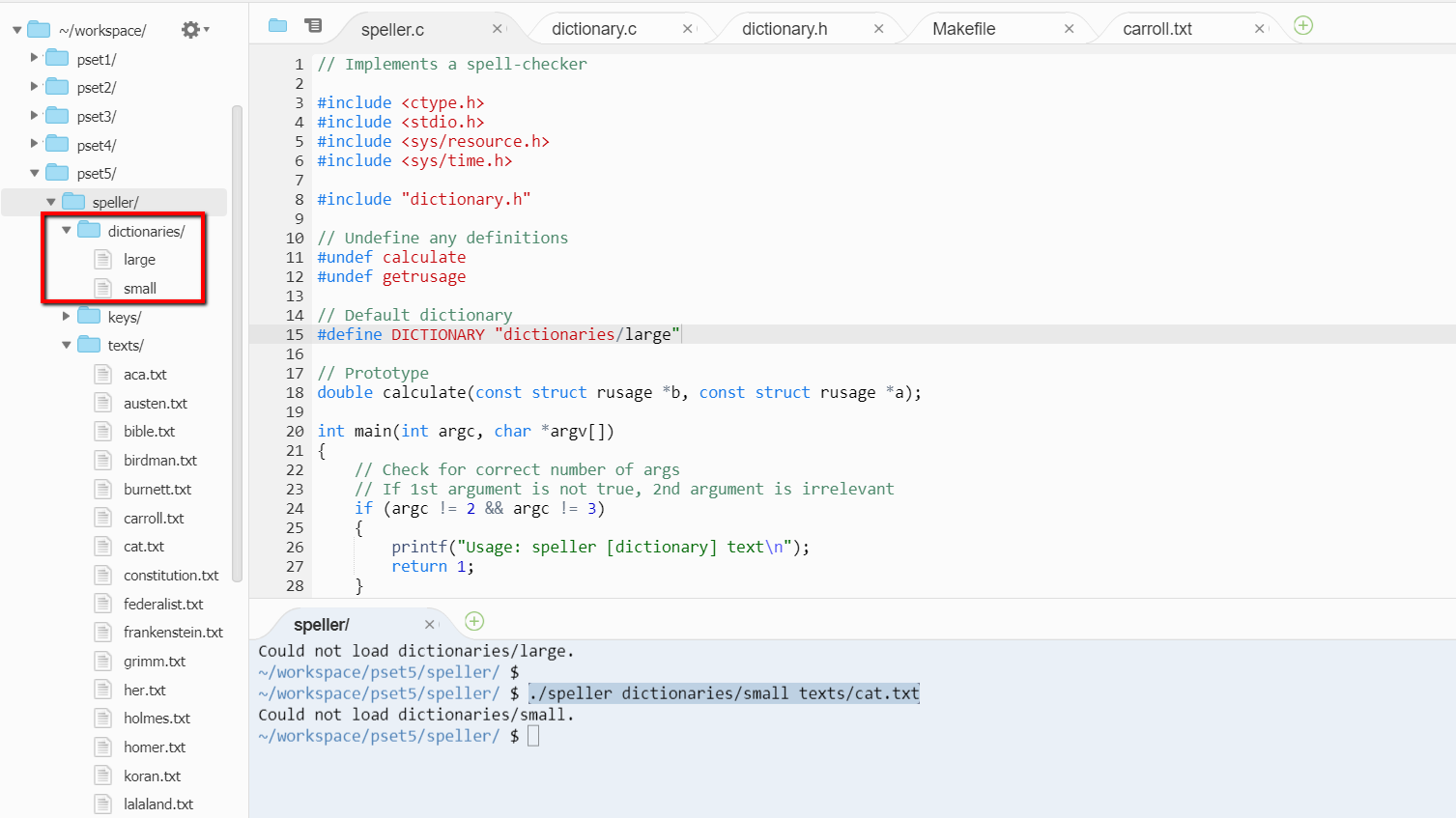Switch to the speller.c tab
The height and width of the screenshot is (818, 1456).
tap(393, 30)
